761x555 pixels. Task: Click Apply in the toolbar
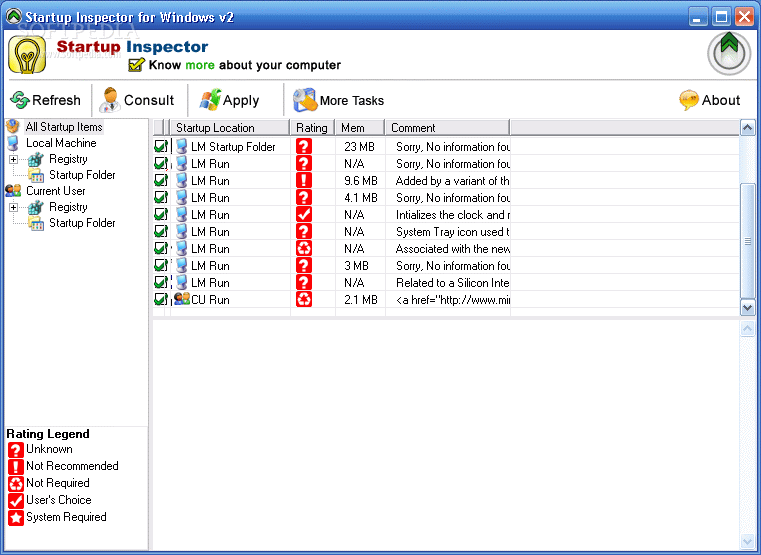point(229,100)
